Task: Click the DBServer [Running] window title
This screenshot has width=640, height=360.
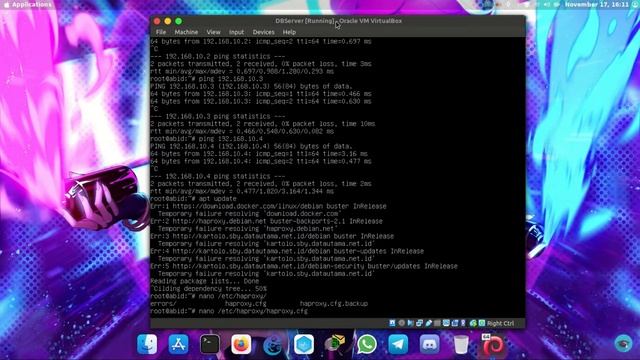Action: [x=338, y=21]
